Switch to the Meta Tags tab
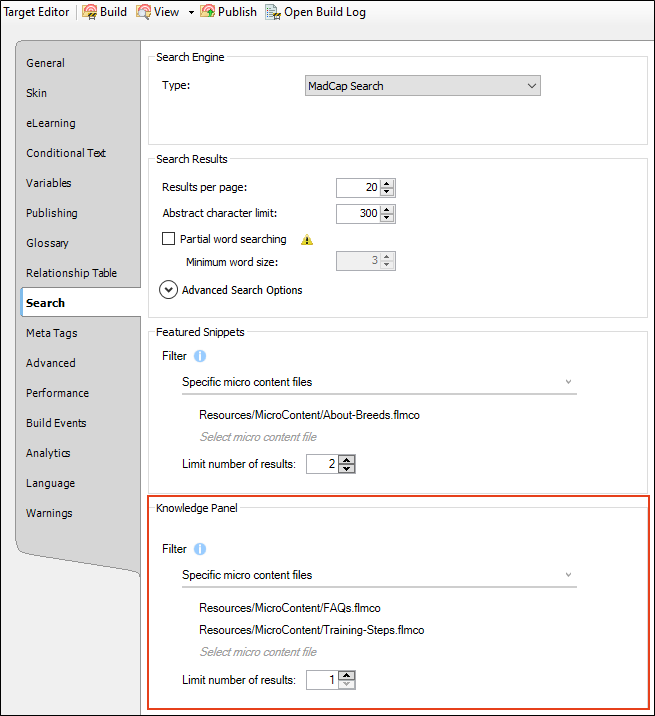Screen dimensions: 655x716 coord(52,333)
